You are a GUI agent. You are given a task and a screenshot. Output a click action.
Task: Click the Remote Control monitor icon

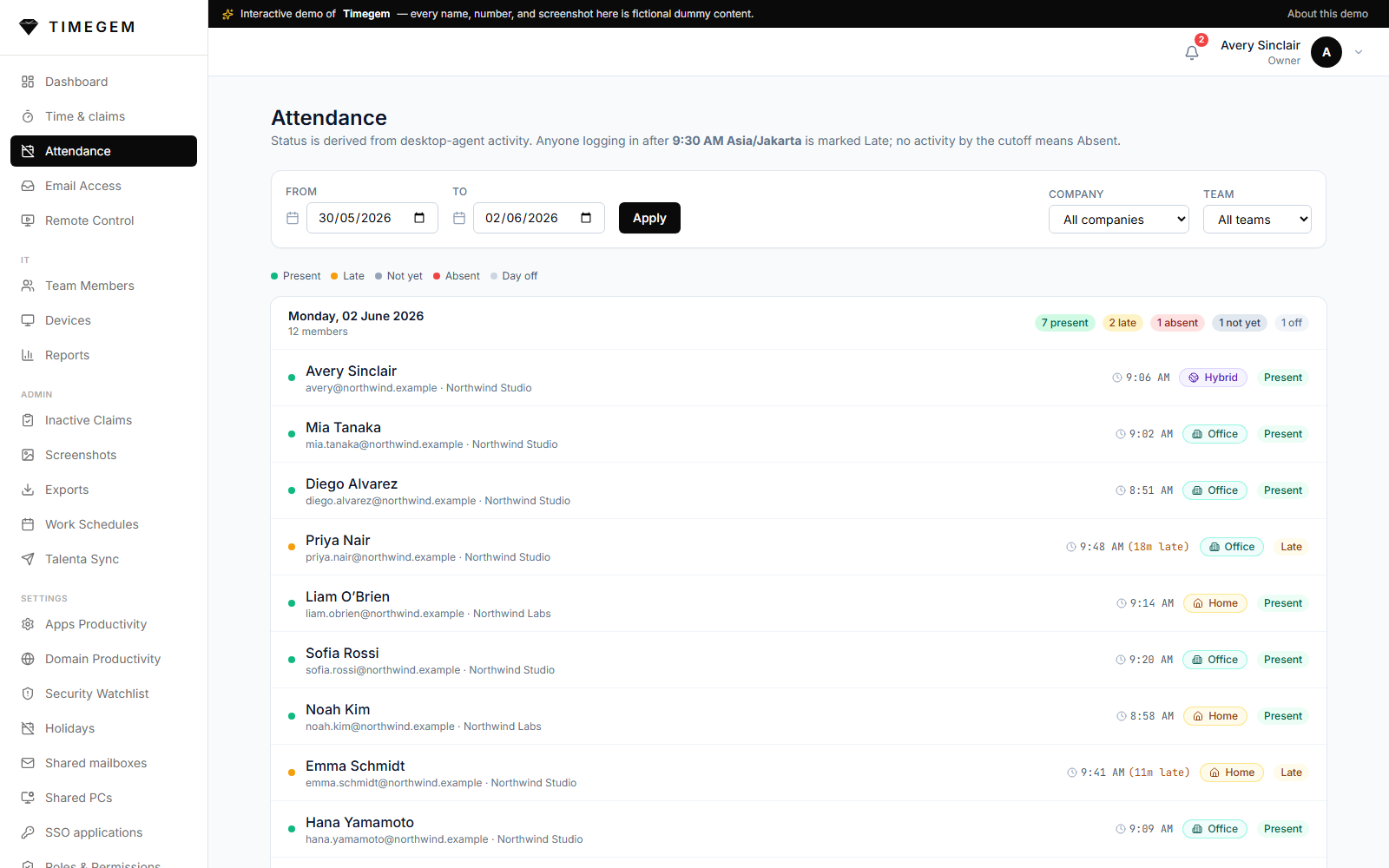coord(28,220)
